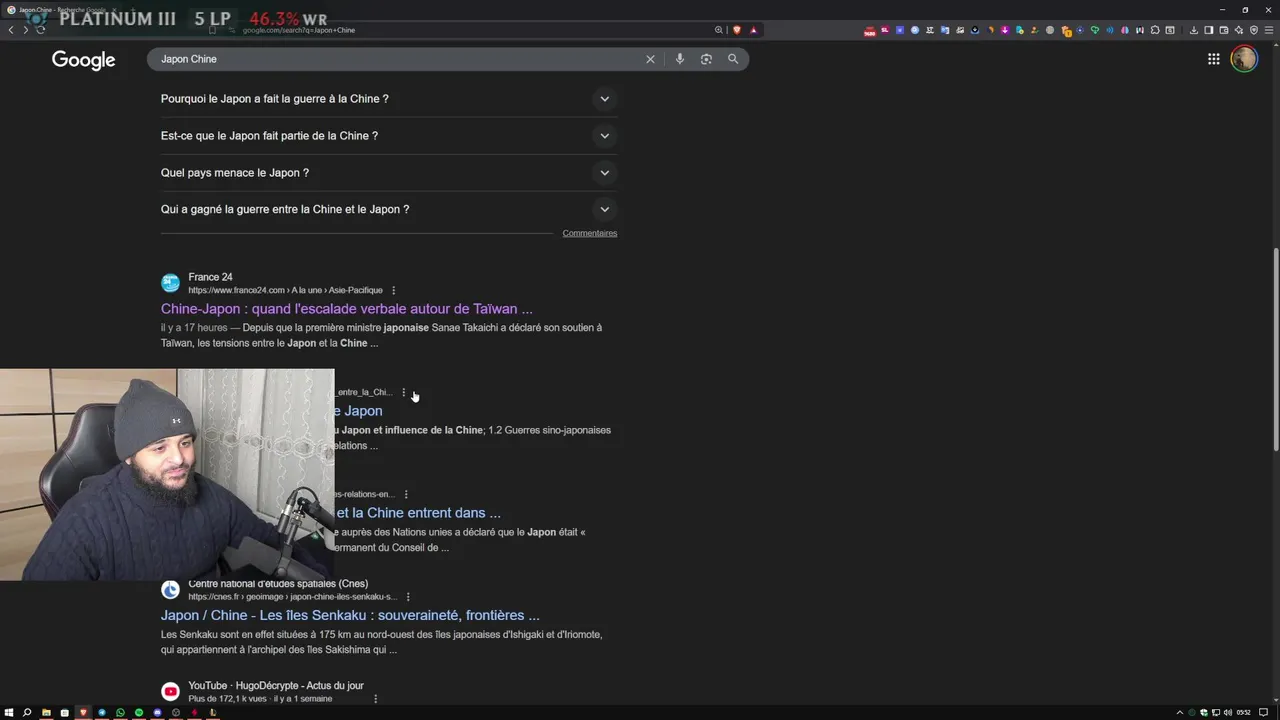Open the zoom magnifier in address bar
This screenshot has height=720, width=1280.
pos(718,30)
